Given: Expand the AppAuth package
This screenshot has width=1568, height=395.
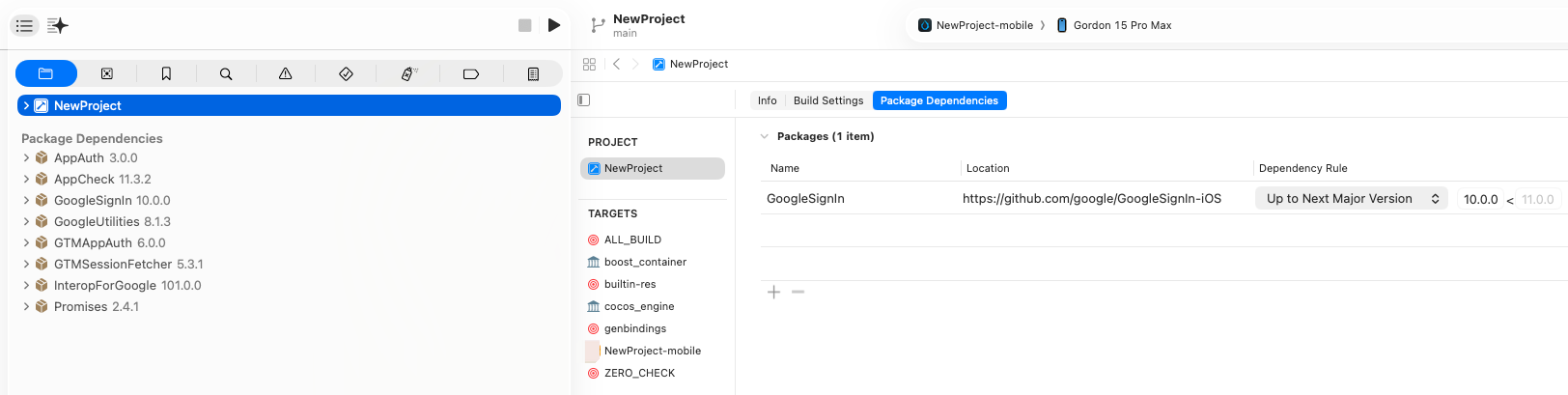Looking at the screenshot, I should click(26, 157).
